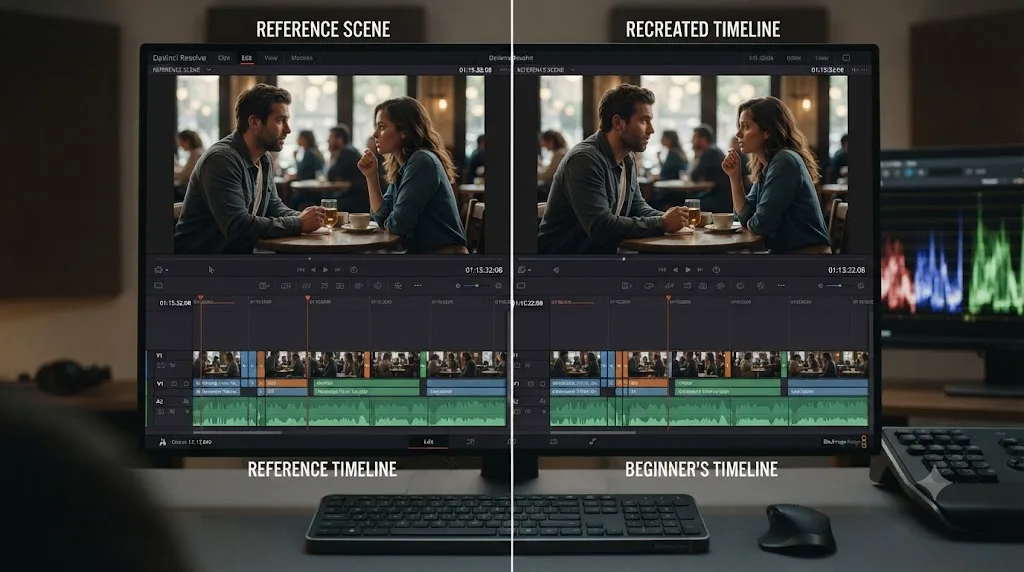
Task: Click zoom-out minus in left timeline toolbar
Action: pyautogui.click(x=458, y=286)
